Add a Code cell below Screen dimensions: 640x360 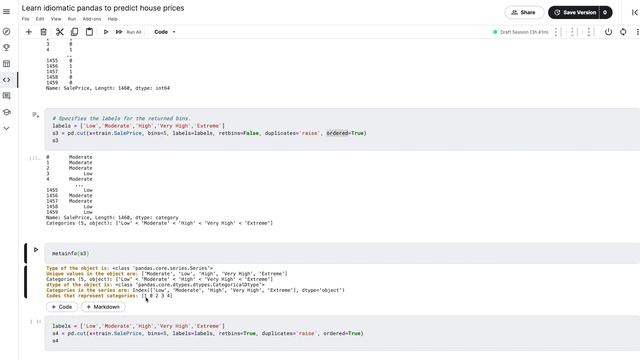pos(62,307)
